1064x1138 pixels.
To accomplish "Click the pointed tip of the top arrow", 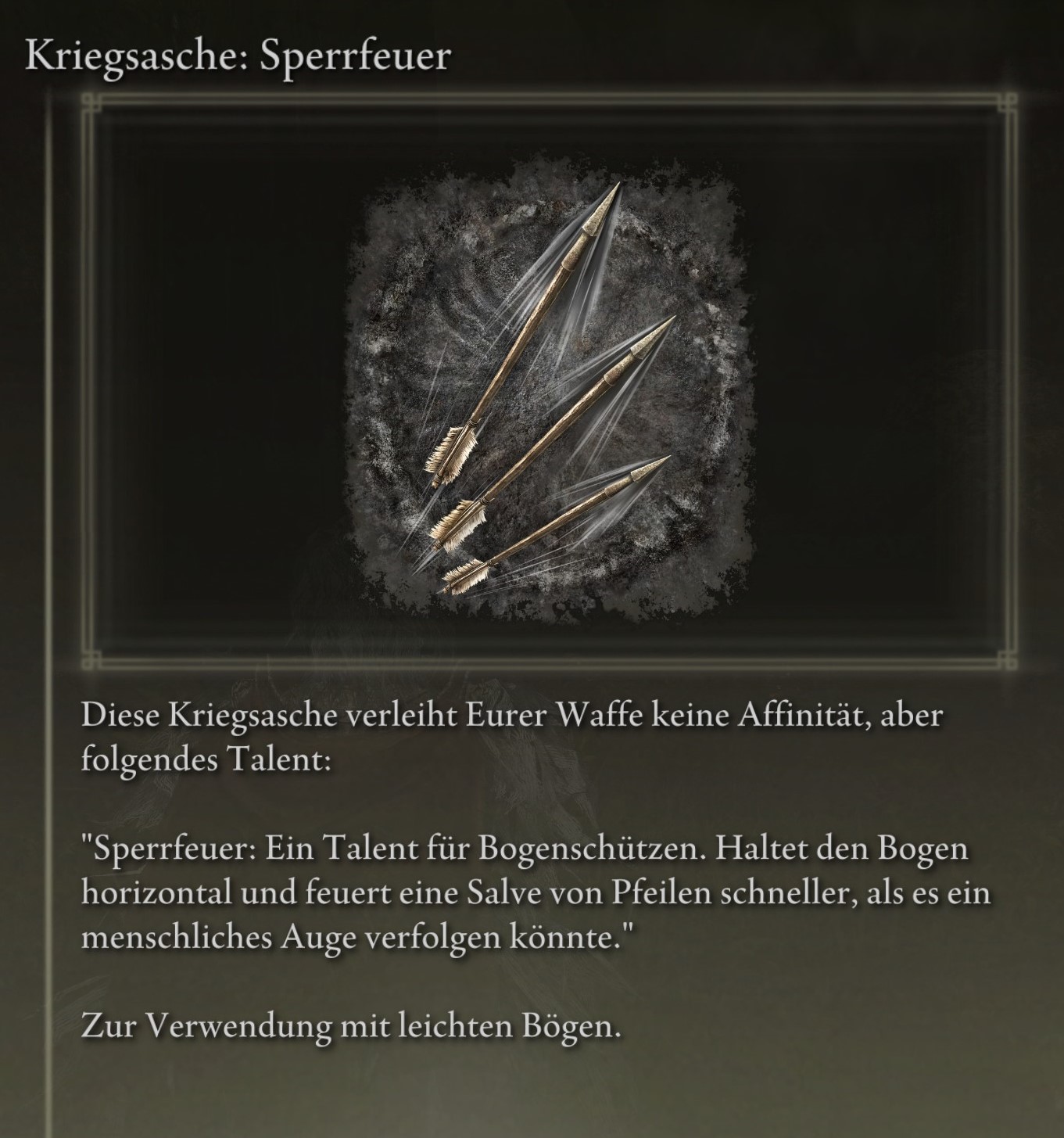I will 604,208.
